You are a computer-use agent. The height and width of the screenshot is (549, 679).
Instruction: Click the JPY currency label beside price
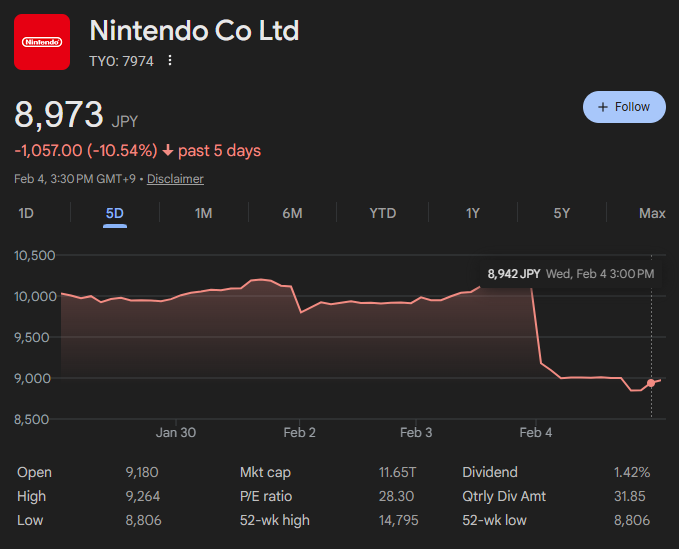click(x=125, y=121)
